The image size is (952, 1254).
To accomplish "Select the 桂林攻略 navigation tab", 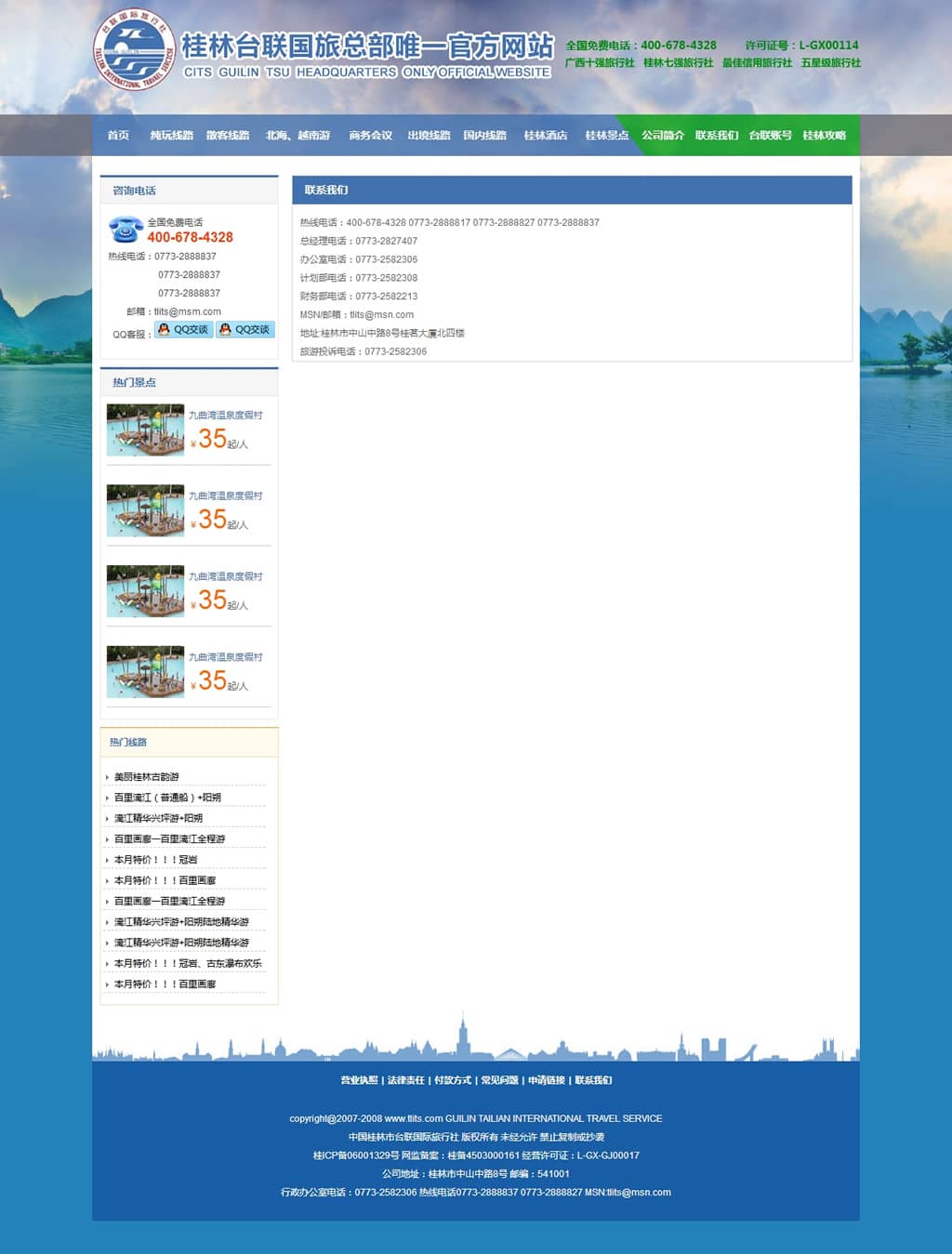I will pyautogui.click(x=824, y=136).
